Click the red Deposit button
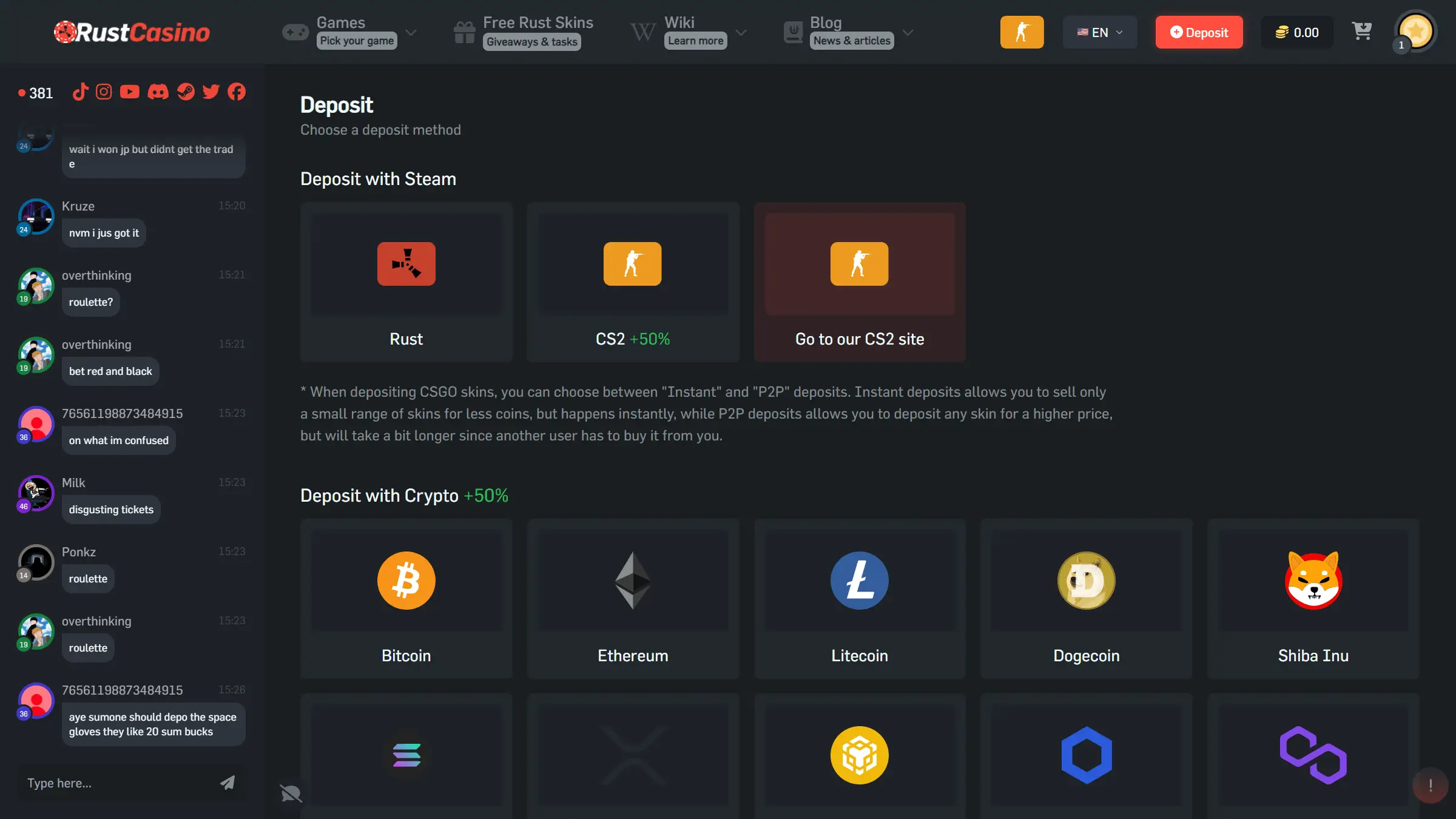1456x819 pixels. click(x=1199, y=32)
